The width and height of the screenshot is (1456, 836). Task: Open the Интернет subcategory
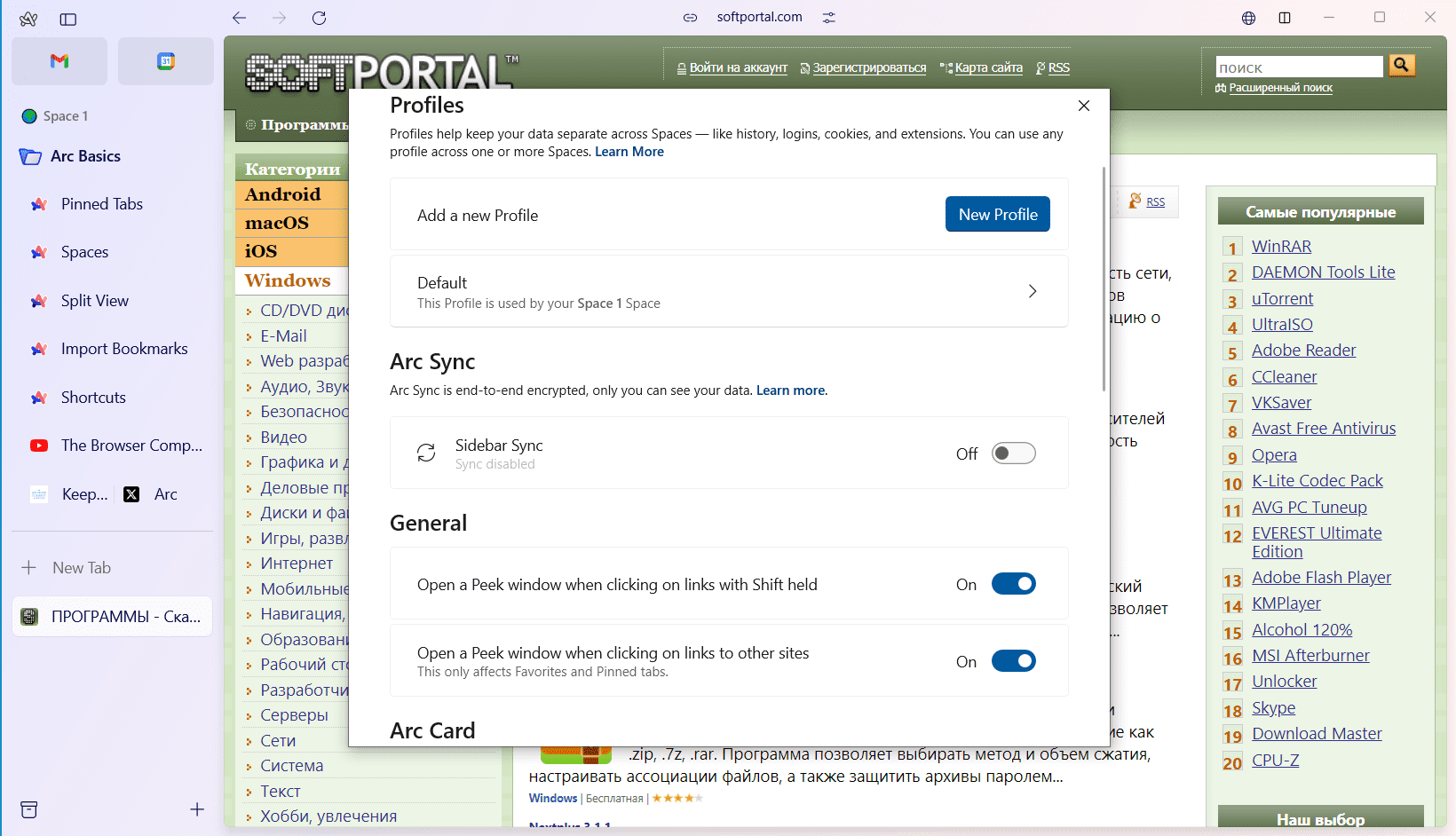click(297, 564)
